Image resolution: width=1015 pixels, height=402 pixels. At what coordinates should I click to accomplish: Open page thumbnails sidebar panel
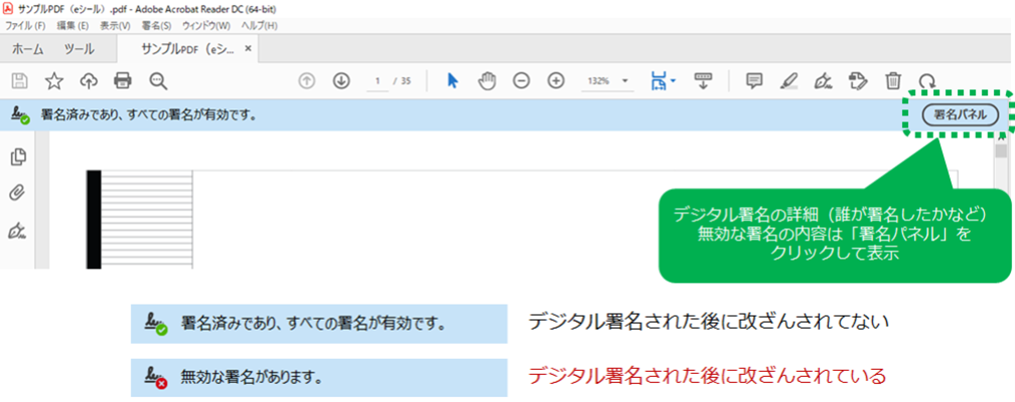(17, 157)
